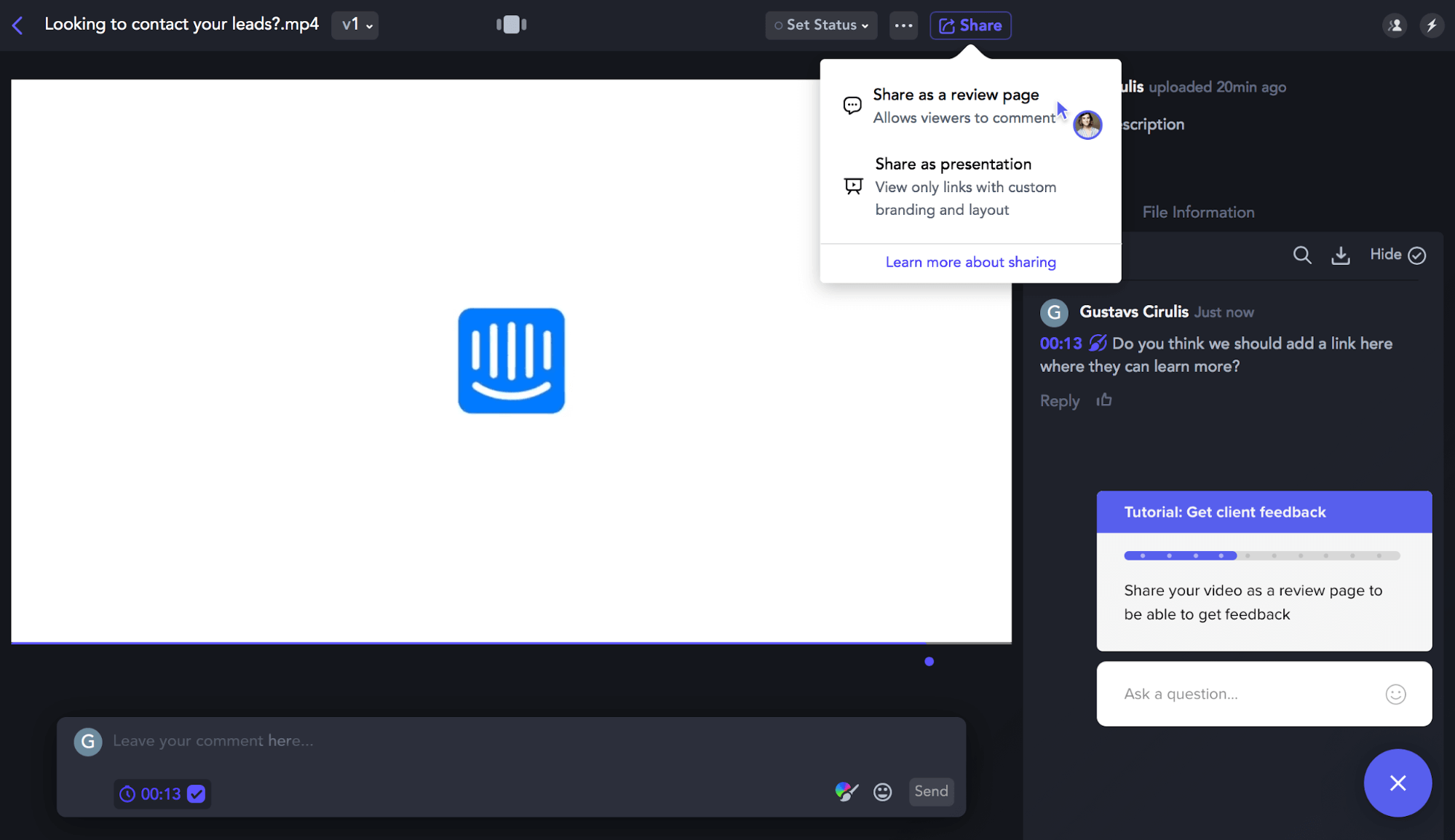Expand the Set Status dropdown
The width and height of the screenshot is (1455, 840).
pyautogui.click(x=821, y=25)
